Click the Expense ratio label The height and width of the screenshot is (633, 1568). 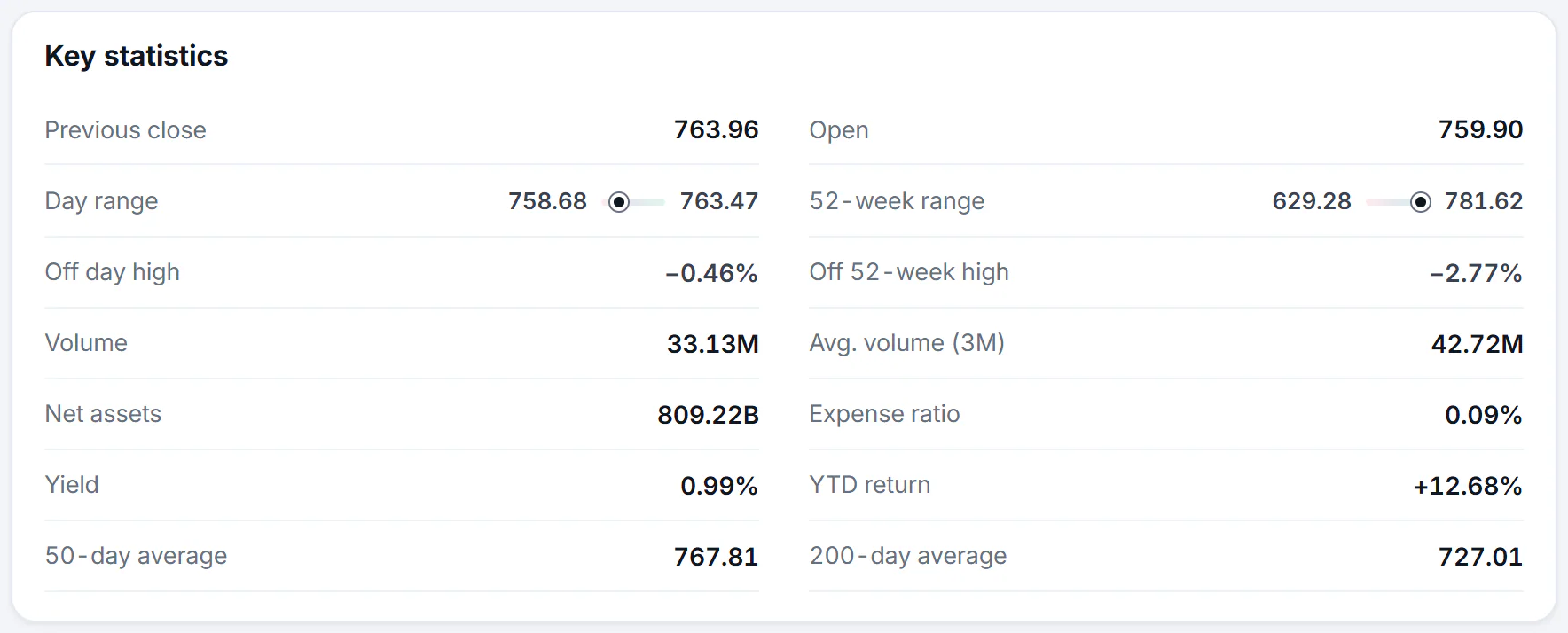pyautogui.click(x=885, y=414)
